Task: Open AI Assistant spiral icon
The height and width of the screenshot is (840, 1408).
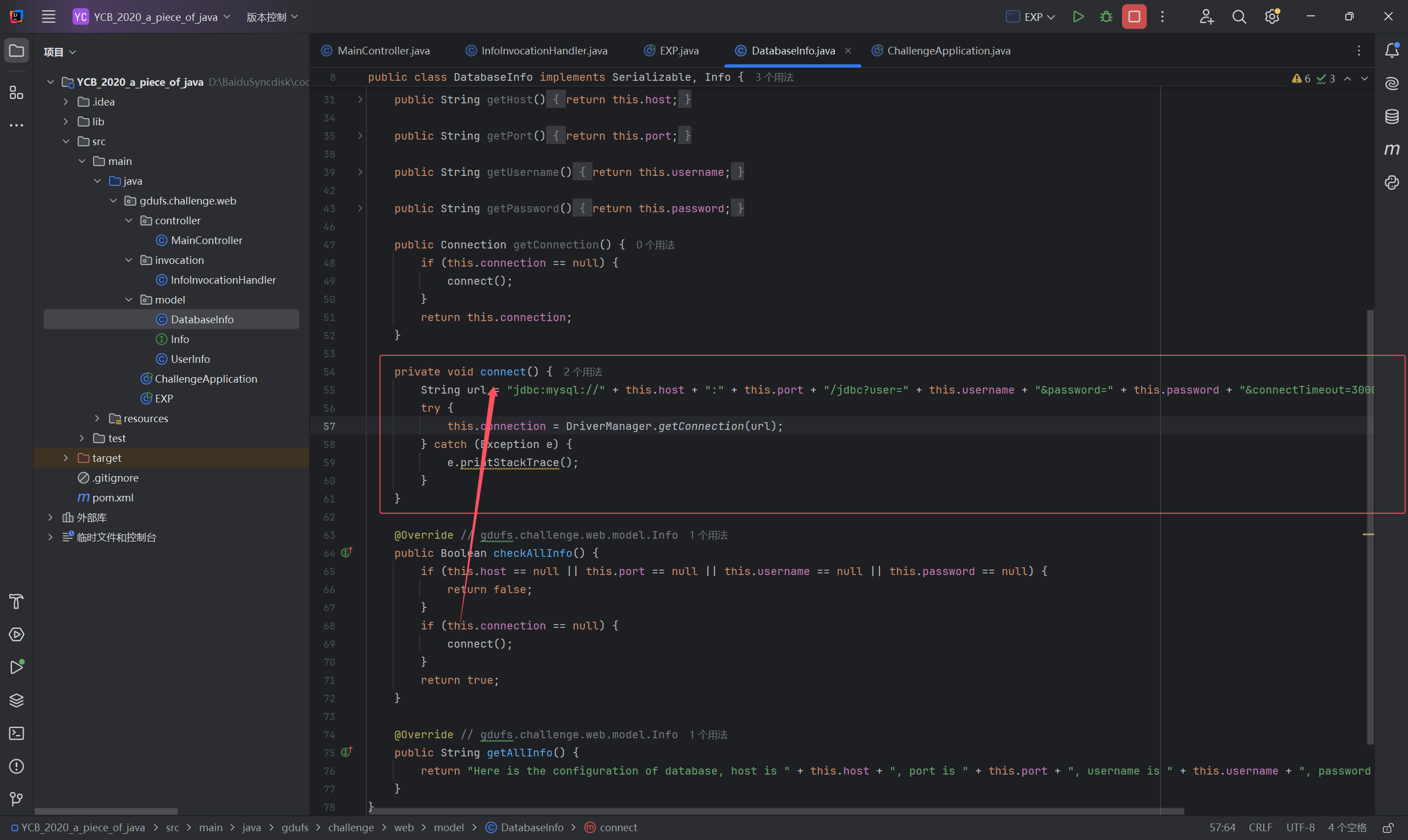Action: click(1391, 84)
